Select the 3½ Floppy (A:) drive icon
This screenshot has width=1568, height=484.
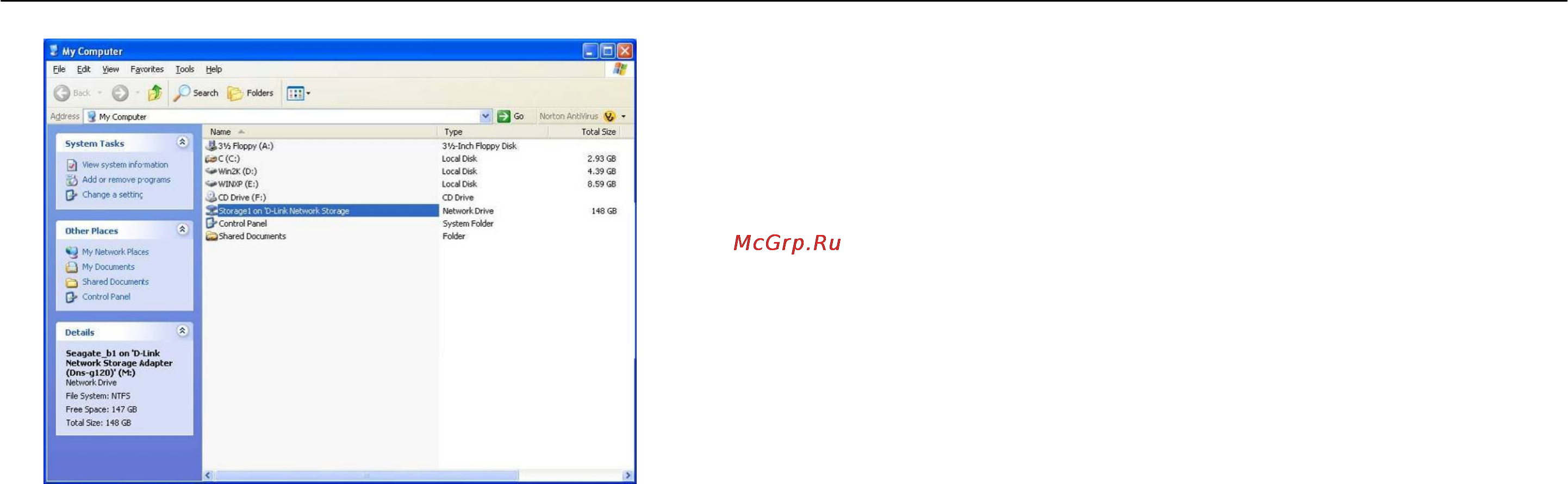click(211, 146)
